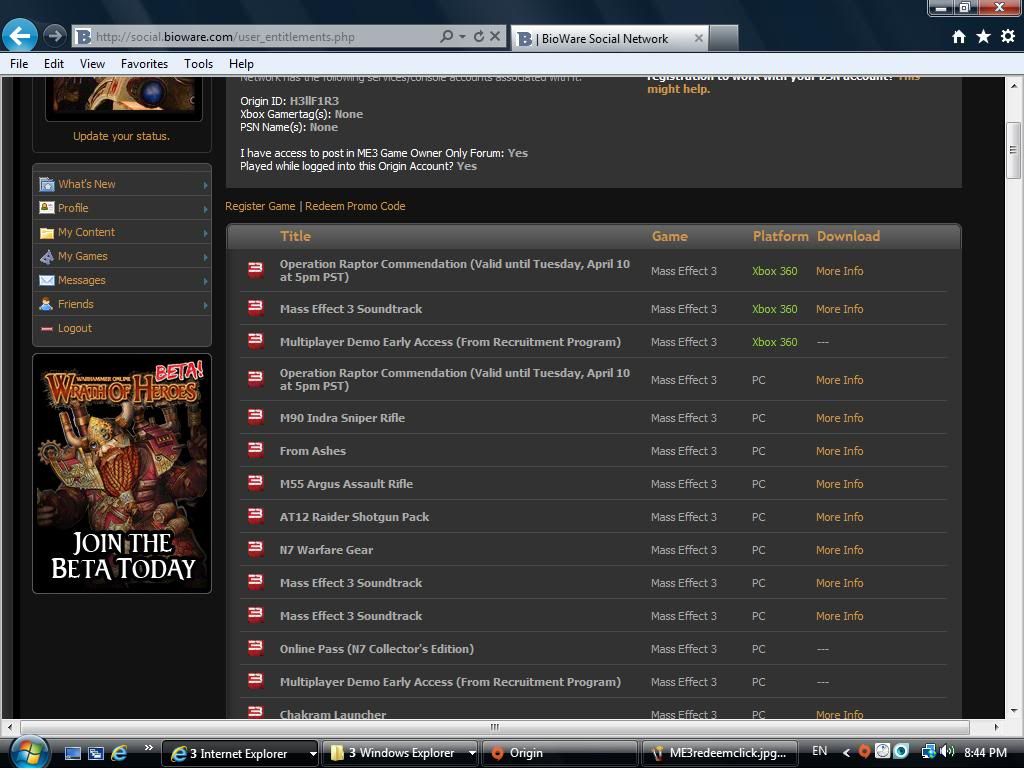
Task: Open the address bar search dropdown arrow
Action: [462, 37]
